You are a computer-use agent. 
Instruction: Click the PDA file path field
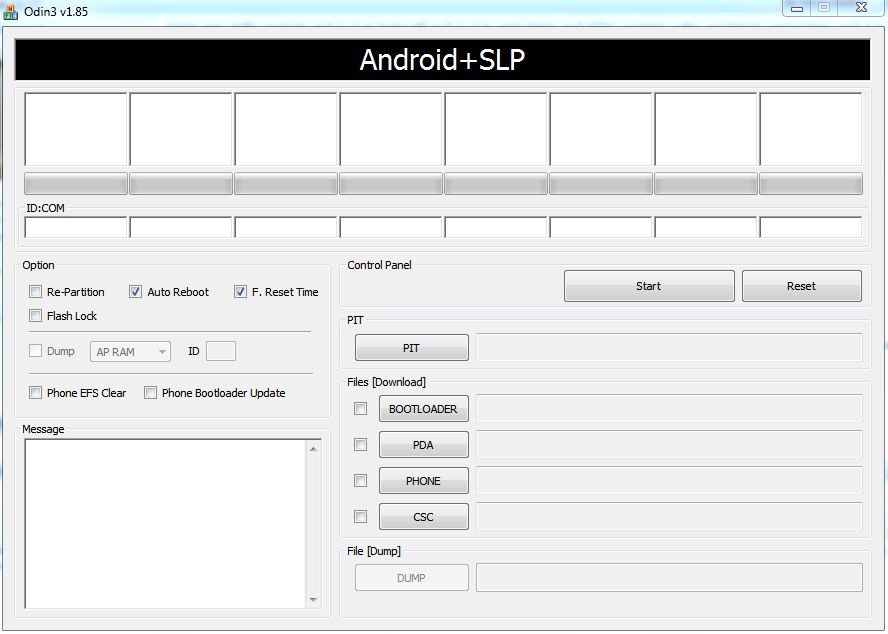(669, 445)
